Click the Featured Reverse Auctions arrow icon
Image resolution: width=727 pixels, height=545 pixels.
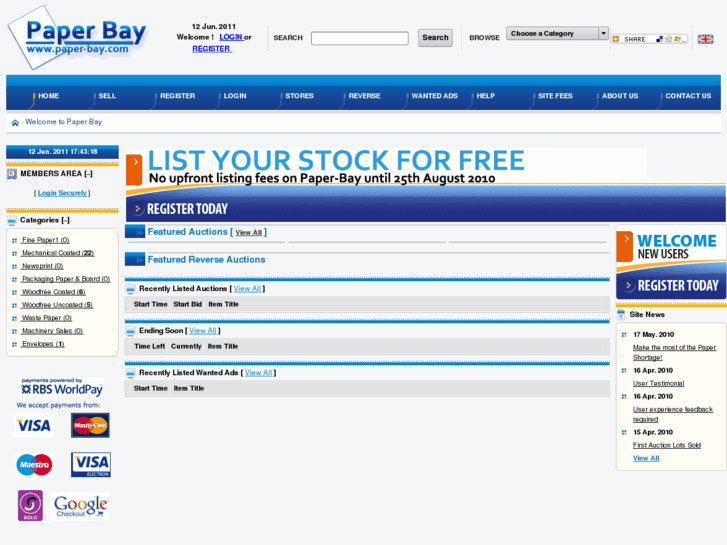[135, 259]
